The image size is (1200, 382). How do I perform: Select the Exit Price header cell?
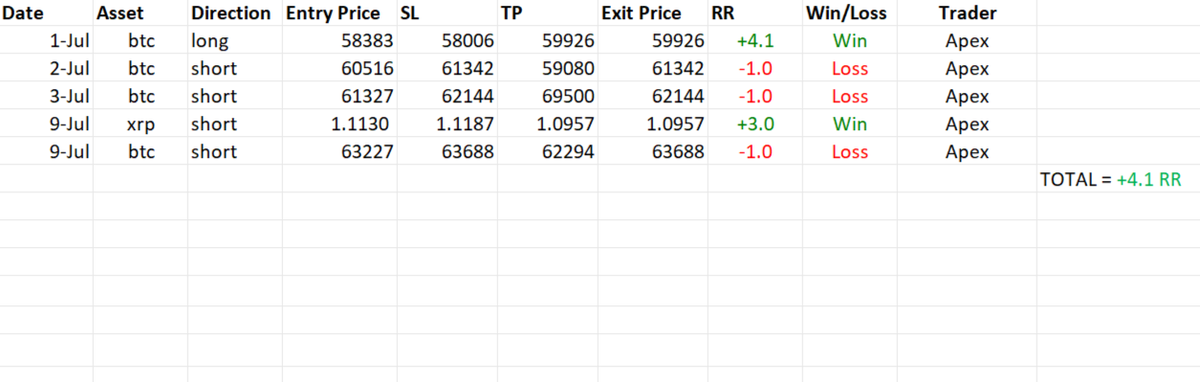coord(653,14)
